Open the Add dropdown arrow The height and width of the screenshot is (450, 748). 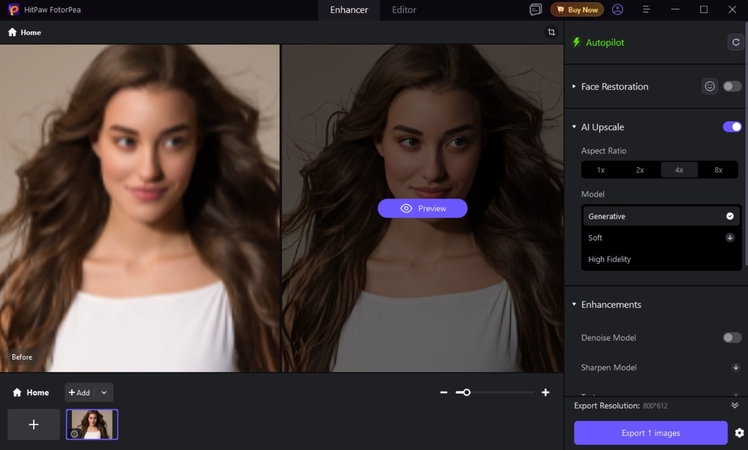pyautogui.click(x=104, y=392)
